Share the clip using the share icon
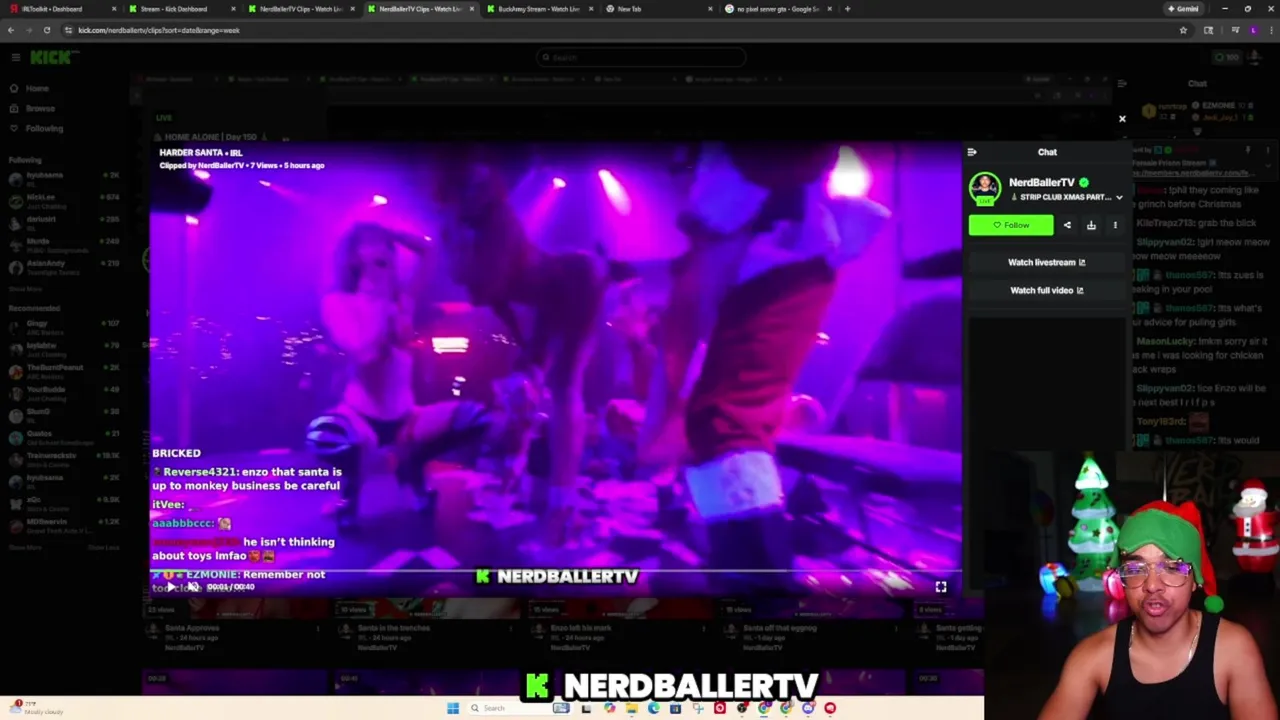 (1067, 225)
